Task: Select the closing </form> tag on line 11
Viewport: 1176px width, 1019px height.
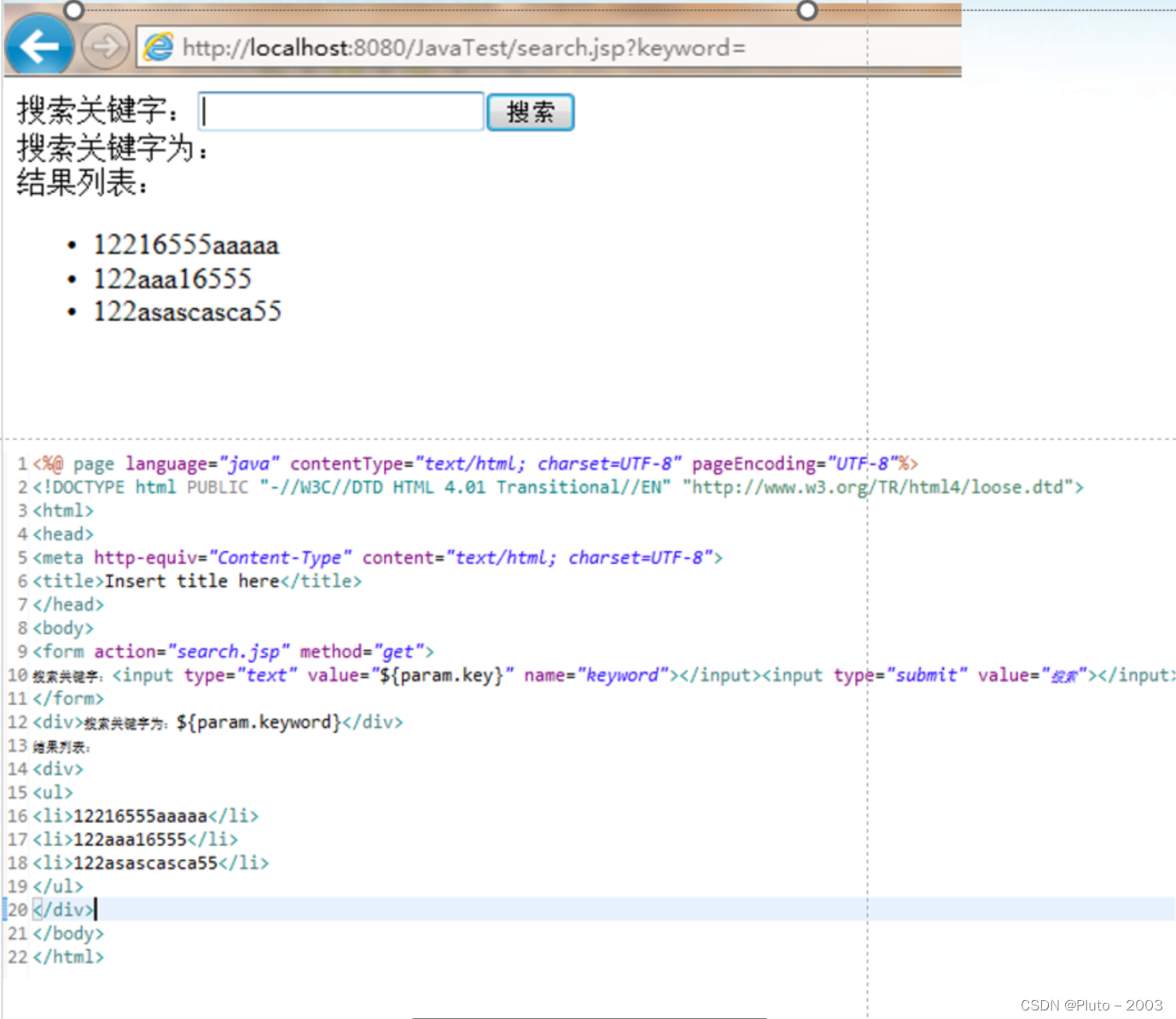Action: 68,698
